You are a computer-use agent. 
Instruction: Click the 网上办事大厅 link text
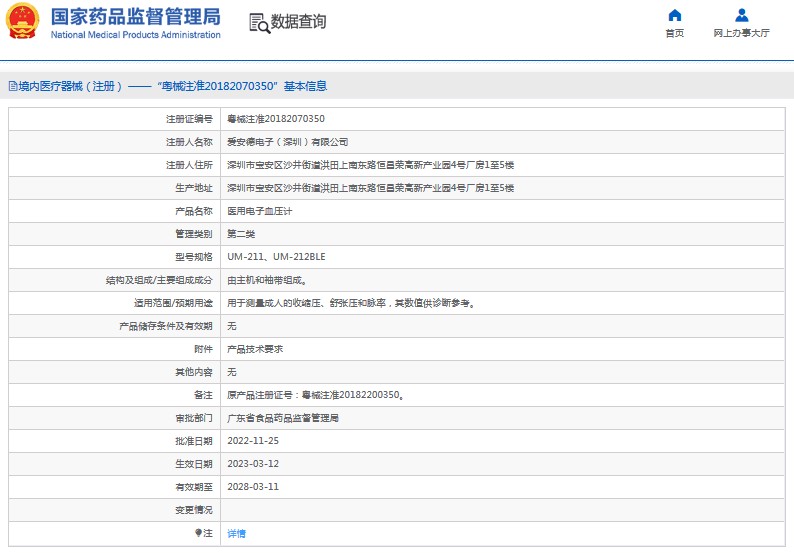point(741,33)
